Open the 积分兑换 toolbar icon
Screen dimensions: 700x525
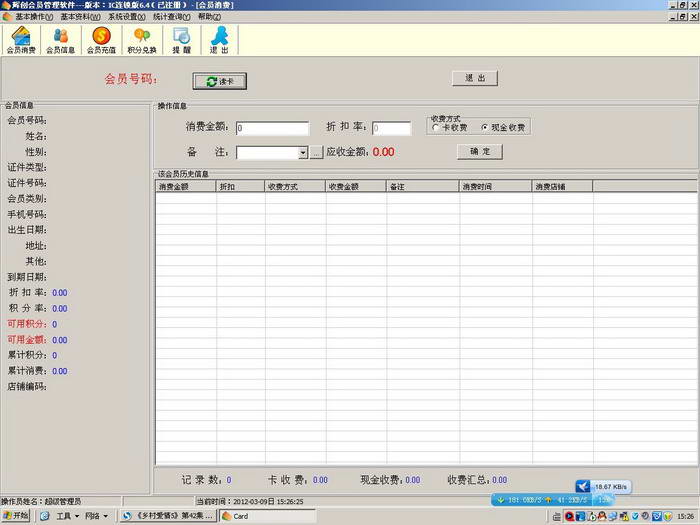142,40
